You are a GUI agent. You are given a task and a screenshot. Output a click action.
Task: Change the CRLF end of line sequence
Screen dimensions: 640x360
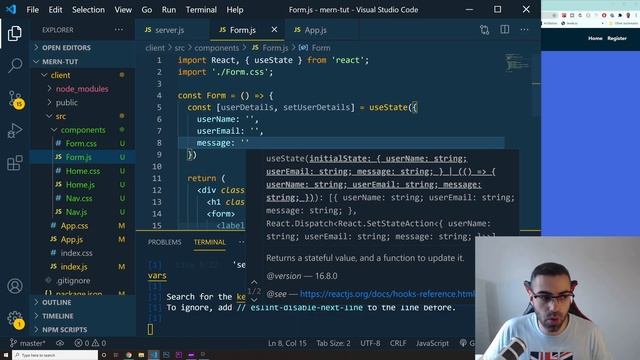tap(398, 343)
